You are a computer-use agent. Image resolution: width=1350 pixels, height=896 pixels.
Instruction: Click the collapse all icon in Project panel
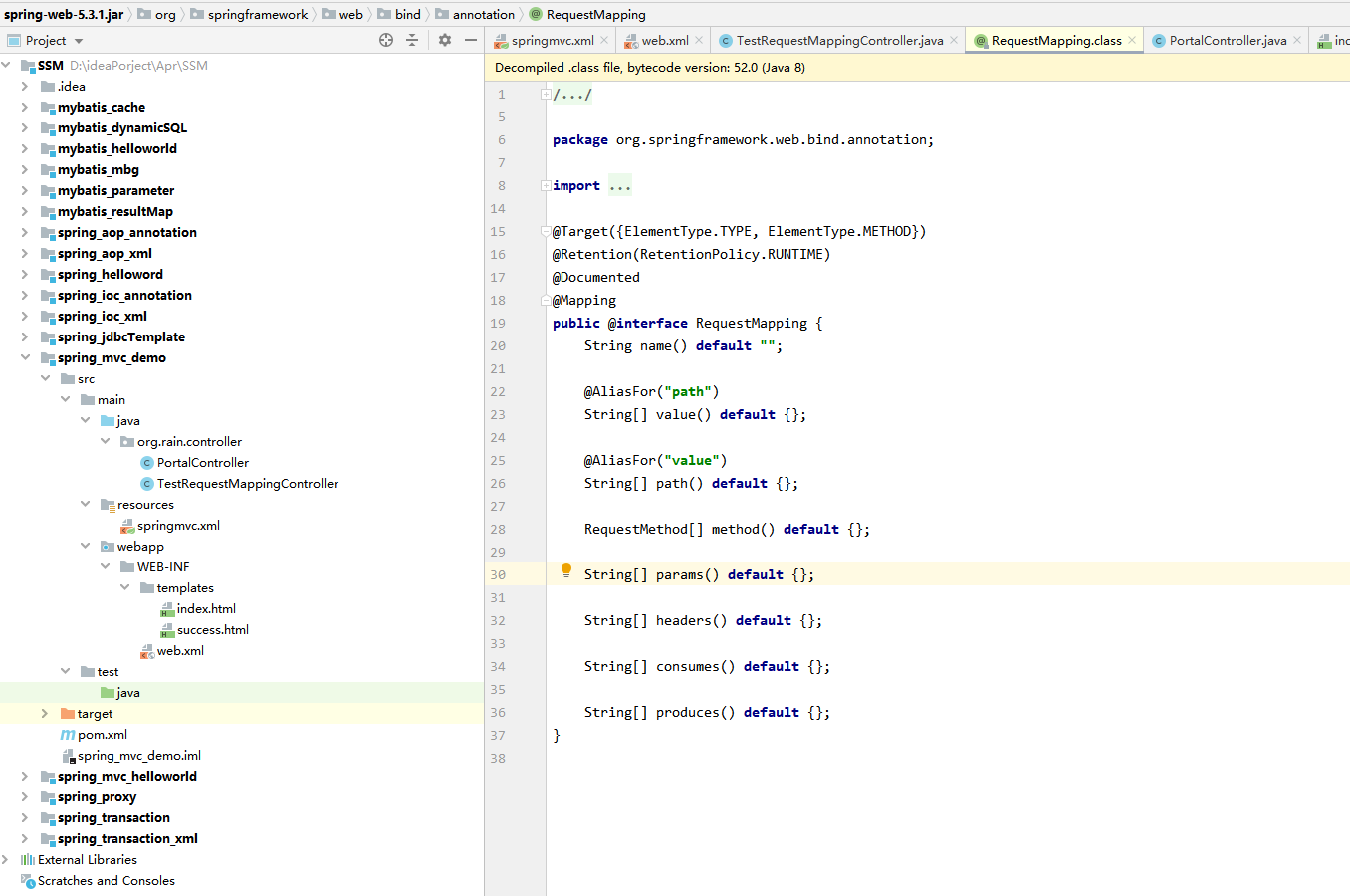click(x=412, y=40)
